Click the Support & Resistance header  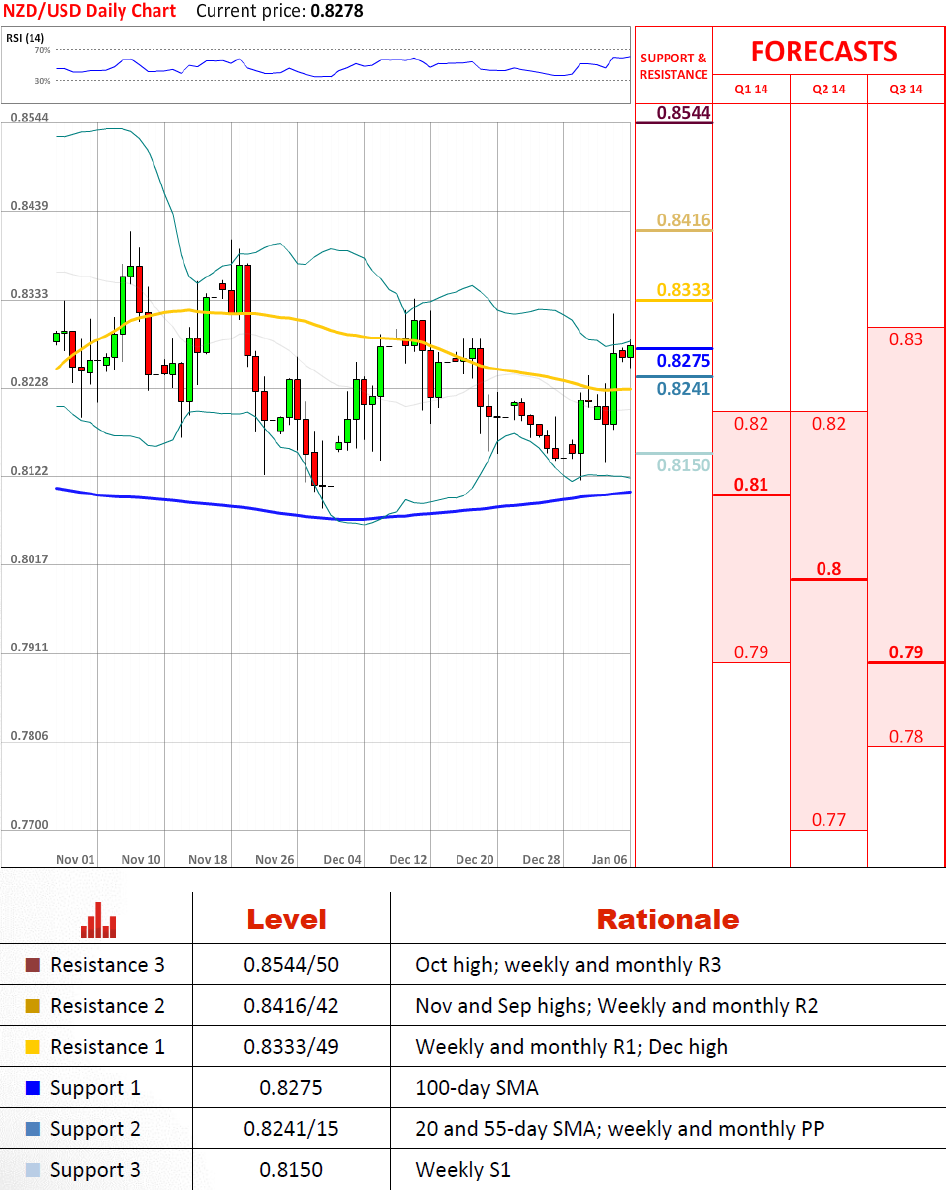point(673,66)
